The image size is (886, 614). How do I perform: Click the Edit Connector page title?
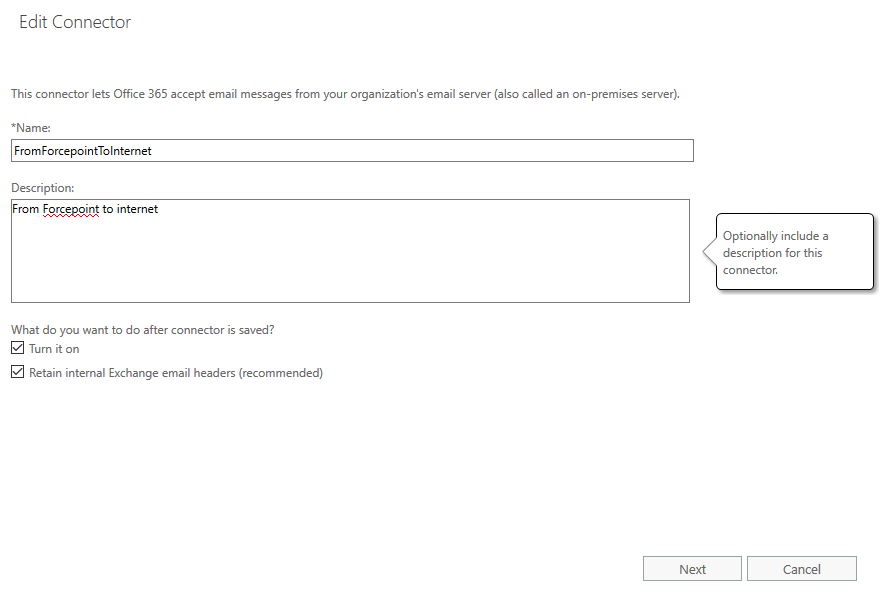point(75,22)
